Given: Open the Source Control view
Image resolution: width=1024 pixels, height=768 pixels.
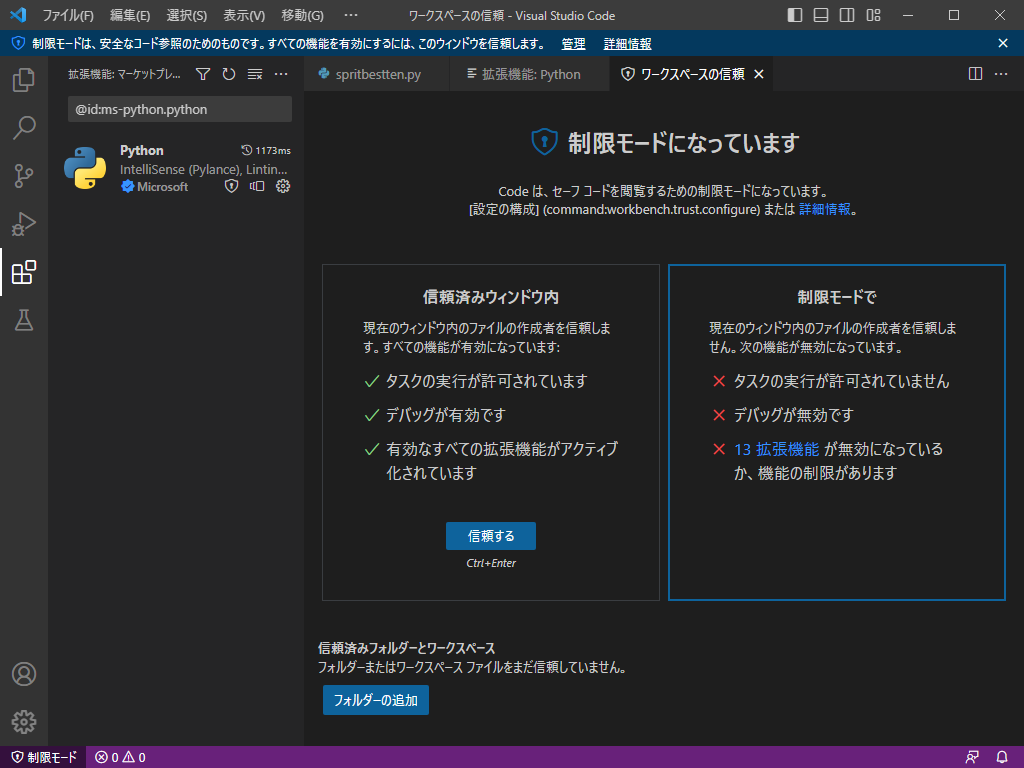Looking at the screenshot, I should coord(24,176).
